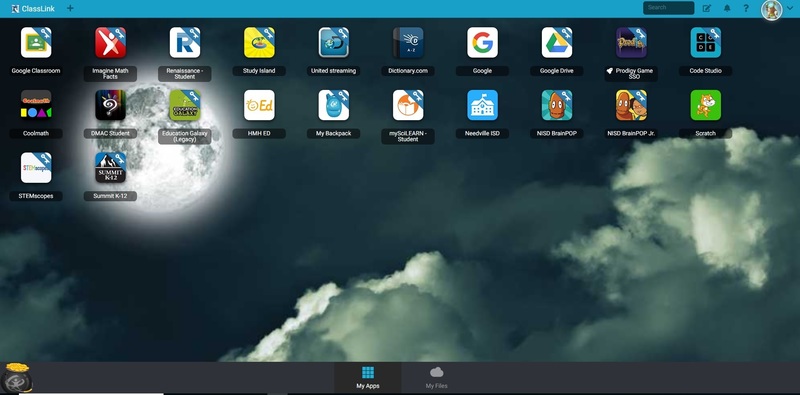Click the Dictionary.com label
The height and width of the screenshot is (395, 800).
(x=408, y=71)
